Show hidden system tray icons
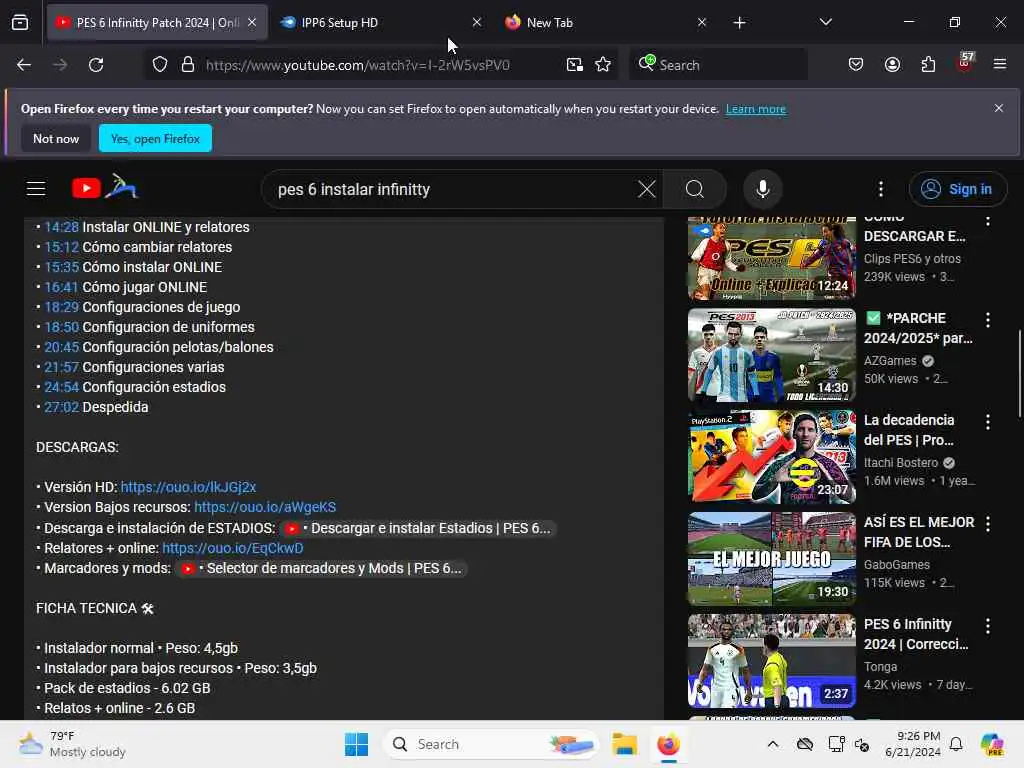The image size is (1024, 768). pos(773,744)
